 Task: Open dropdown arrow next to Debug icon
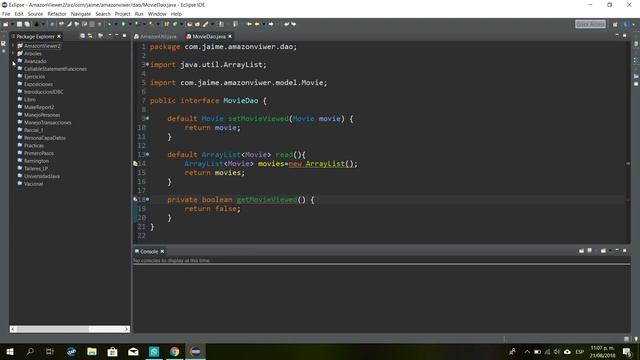116,24
